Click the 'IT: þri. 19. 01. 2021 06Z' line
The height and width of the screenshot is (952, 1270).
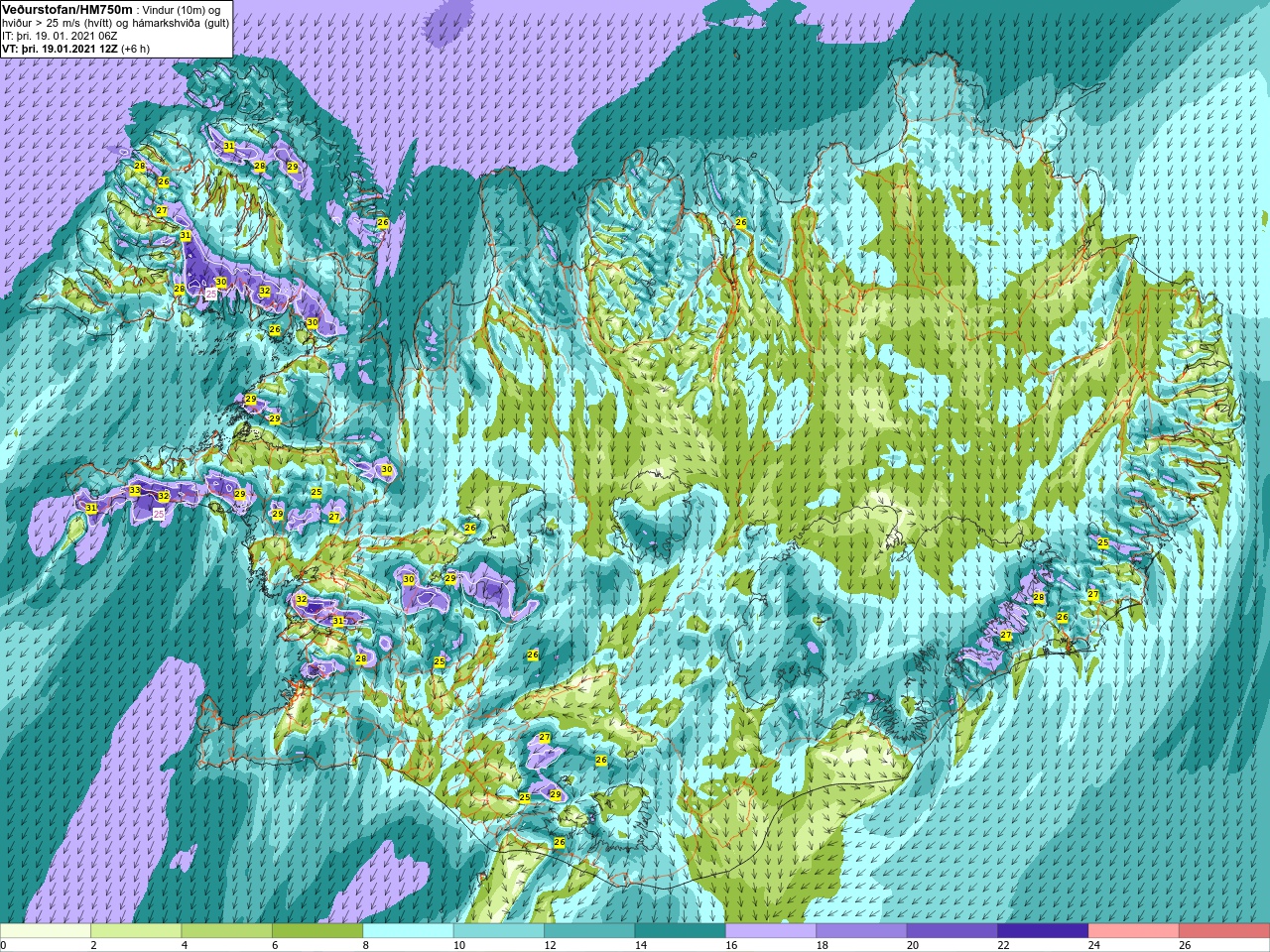tap(59, 36)
